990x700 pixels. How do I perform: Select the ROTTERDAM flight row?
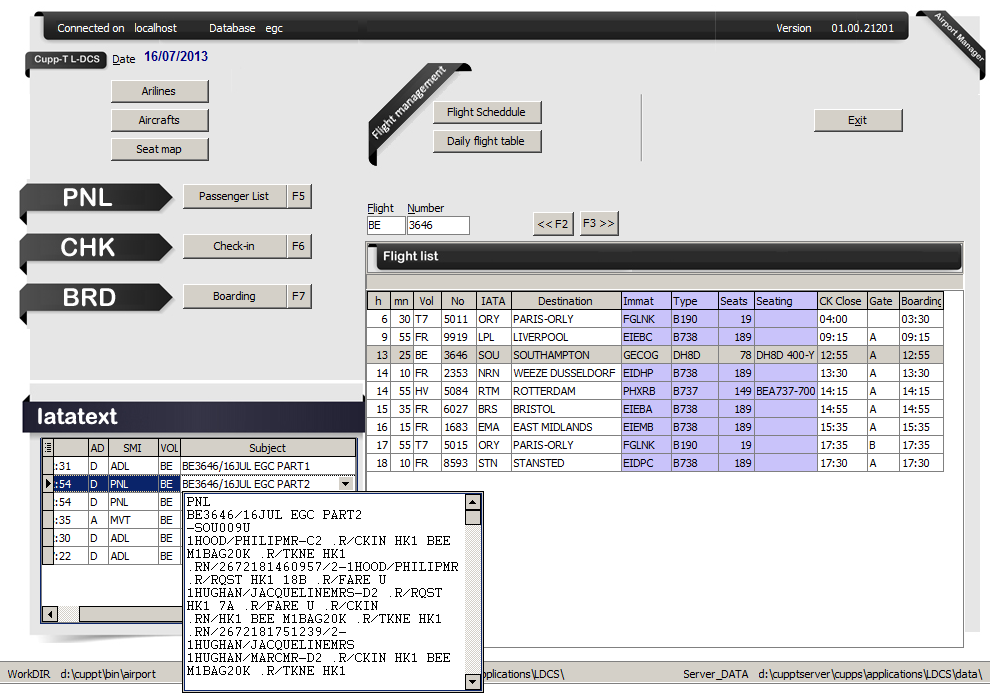(565, 391)
